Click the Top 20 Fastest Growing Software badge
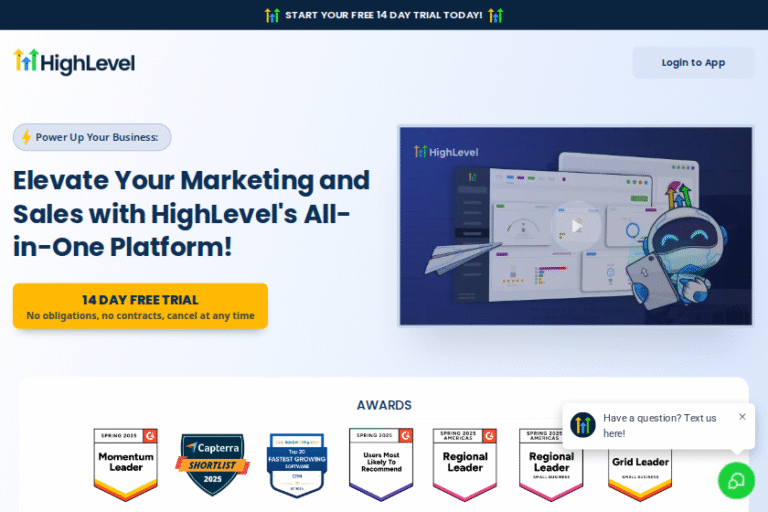Screen dimensions: 768x512 click(x=297, y=464)
